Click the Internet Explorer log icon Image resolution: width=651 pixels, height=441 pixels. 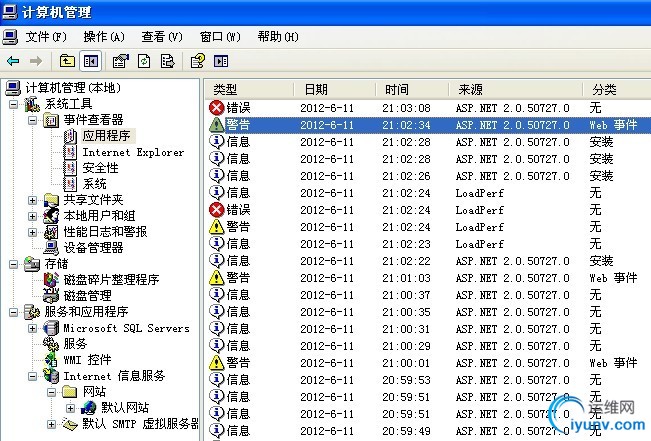[70, 152]
